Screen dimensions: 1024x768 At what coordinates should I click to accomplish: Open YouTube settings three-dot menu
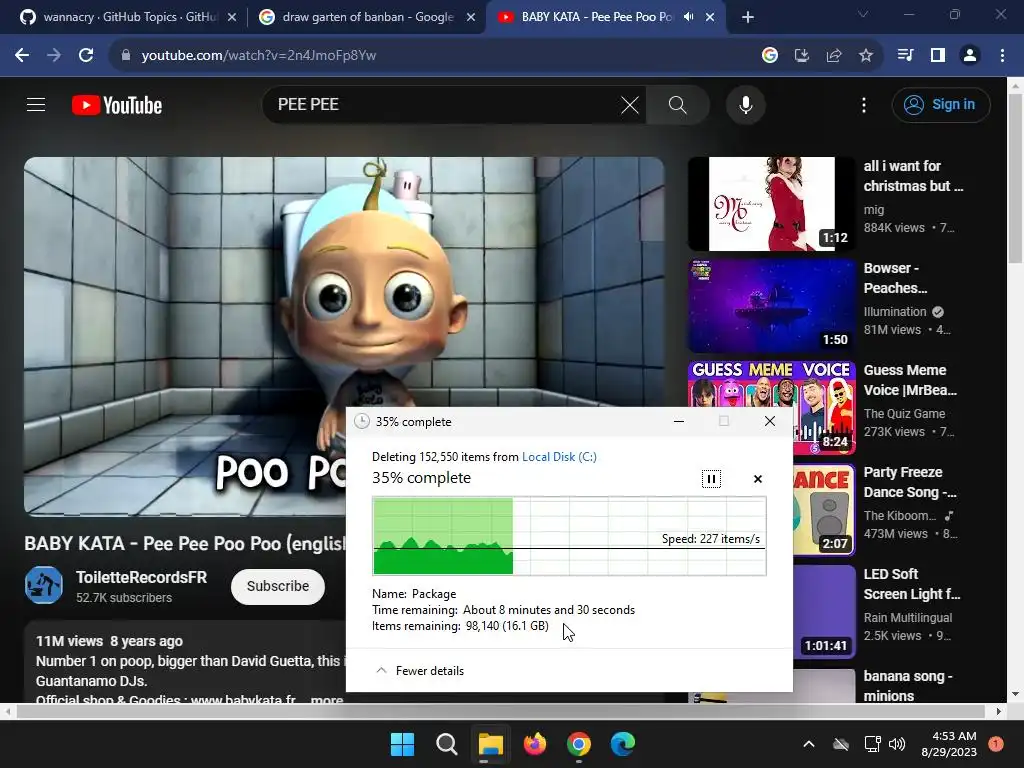click(x=864, y=105)
